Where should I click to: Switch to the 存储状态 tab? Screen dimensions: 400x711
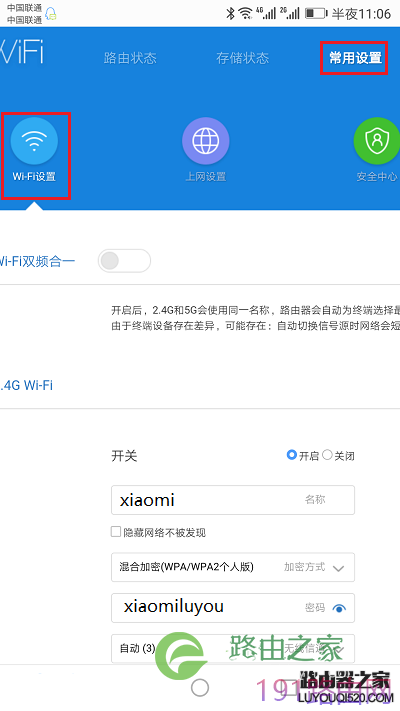click(243, 58)
